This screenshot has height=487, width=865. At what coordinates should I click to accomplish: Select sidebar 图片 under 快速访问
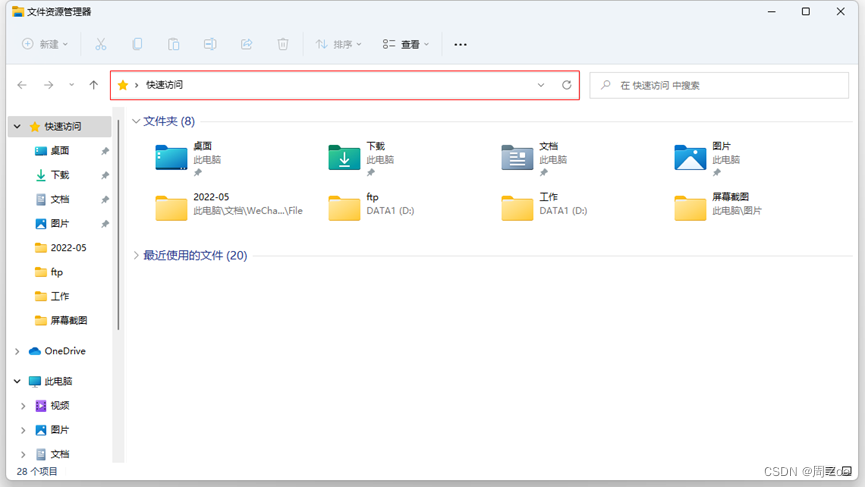tap(60, 224)
